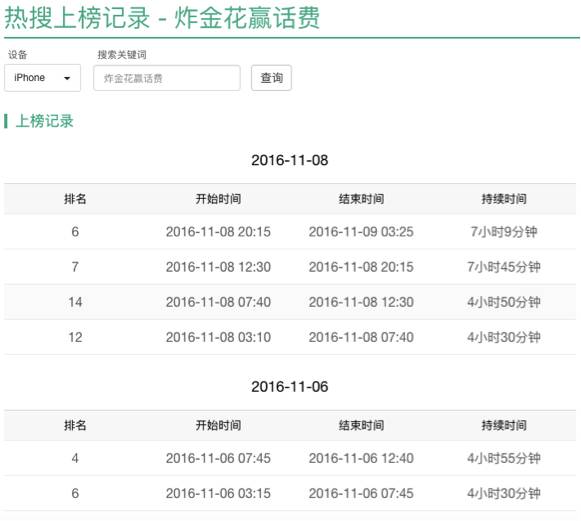Image resolution: width=581 pixels, height=521 pixels.
Task: Click the 结束时间 header in the 2016-11-08 table
Action: click(x=361, y=199)
